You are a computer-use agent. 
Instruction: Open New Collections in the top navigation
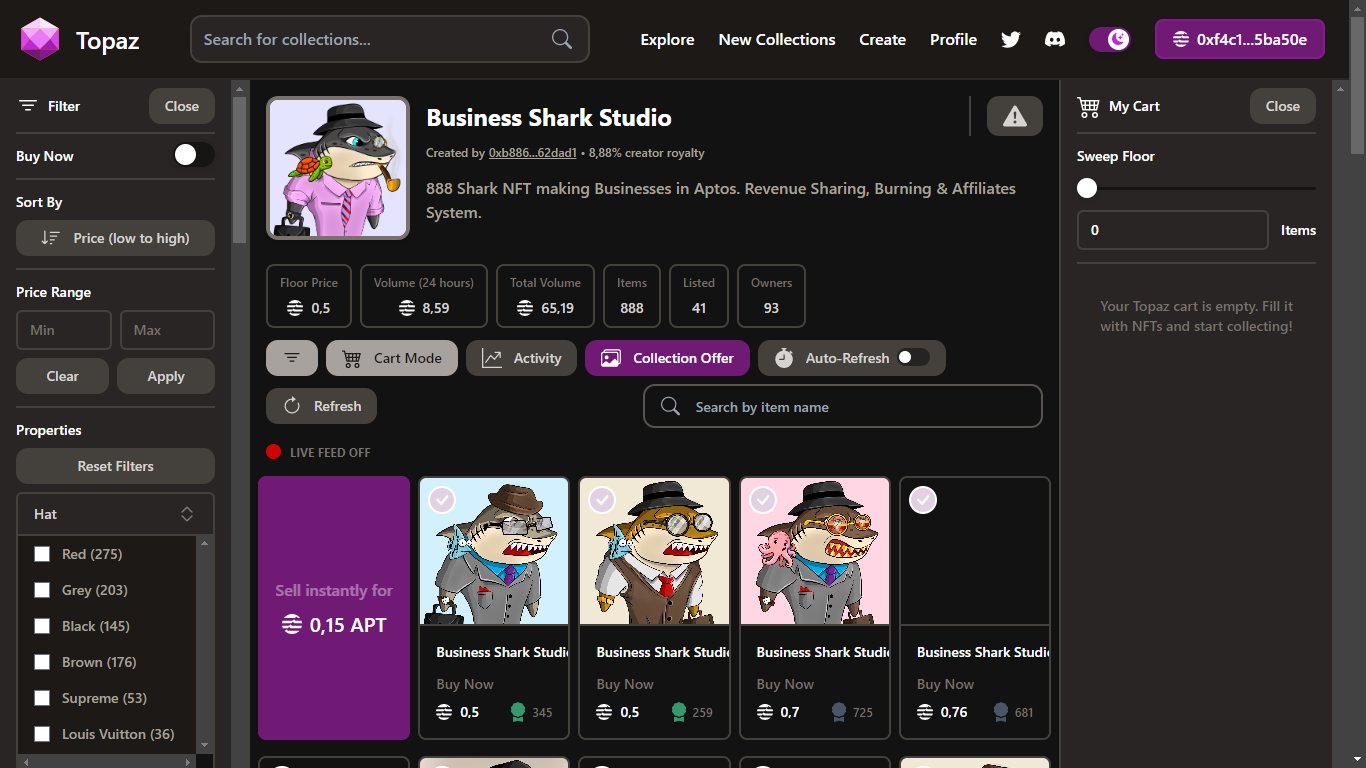[777, 39]
